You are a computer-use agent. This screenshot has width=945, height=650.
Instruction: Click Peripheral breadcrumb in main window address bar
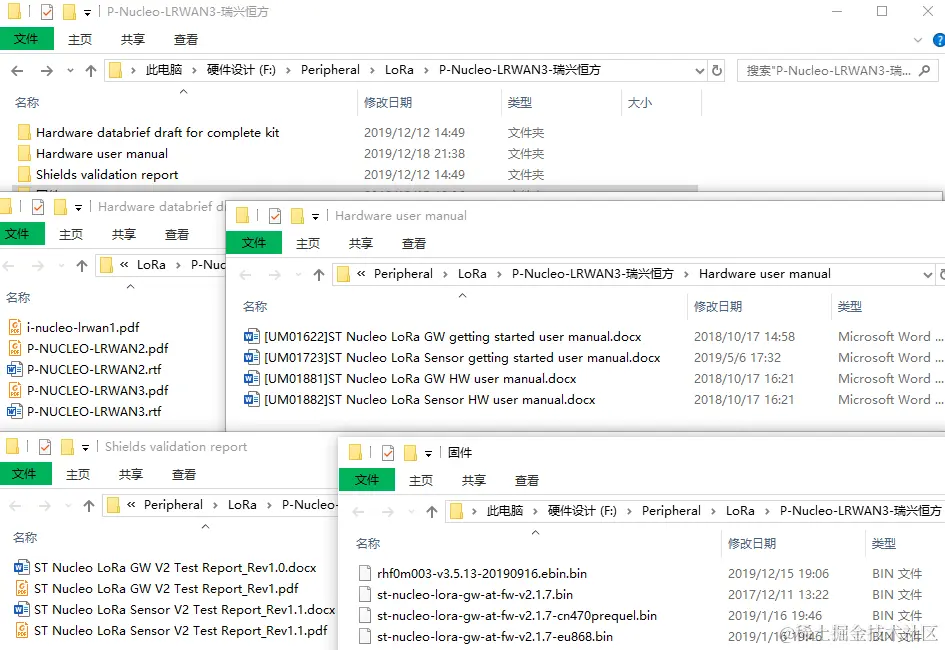pyautogui.click(x=330, y=70)
